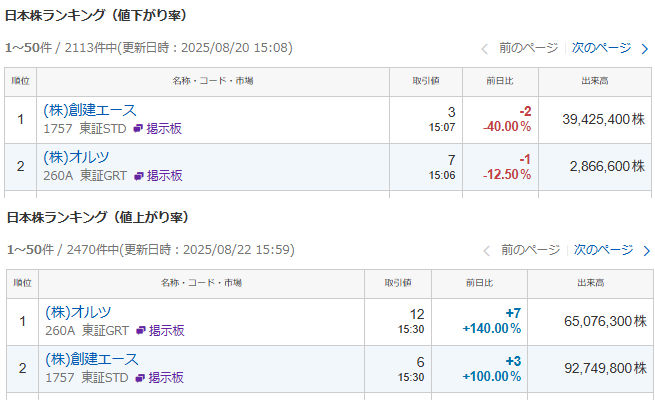The width and height of the screenshot is (655, 400).
Task: Go to 次のページ in gainers ranking
Action: point(604,250)
